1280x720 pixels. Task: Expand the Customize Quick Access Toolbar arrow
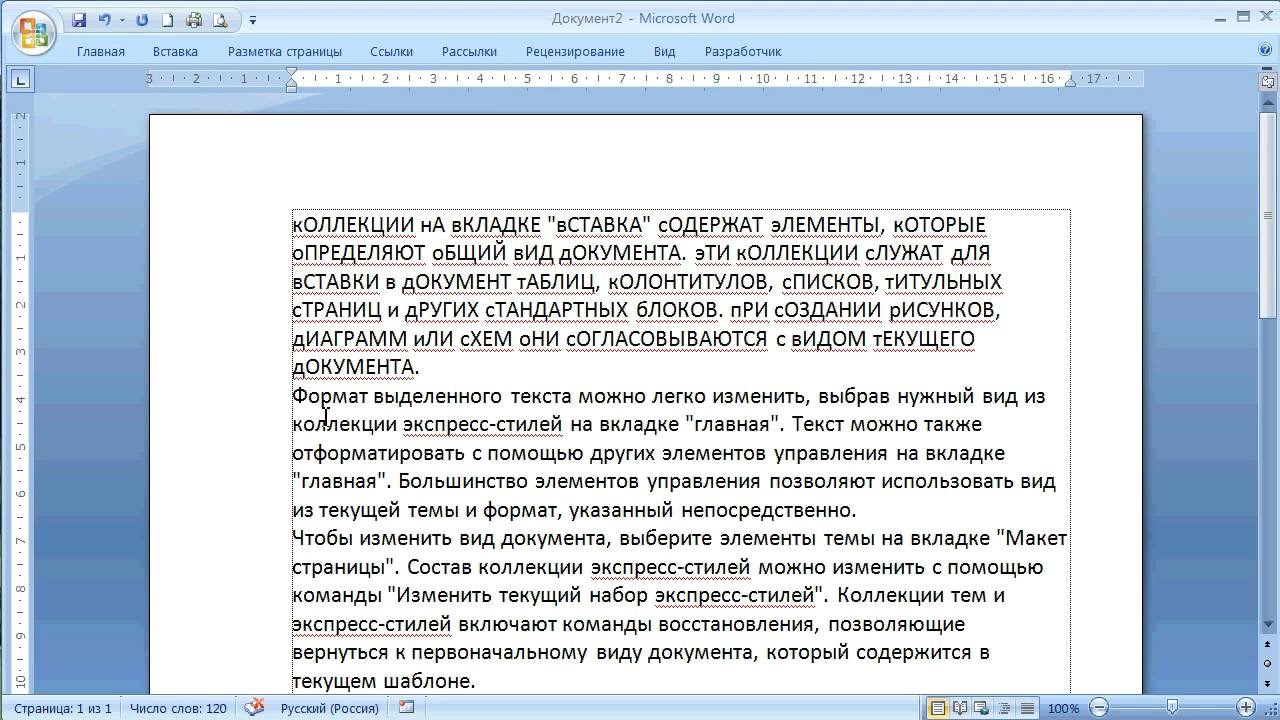252,20
